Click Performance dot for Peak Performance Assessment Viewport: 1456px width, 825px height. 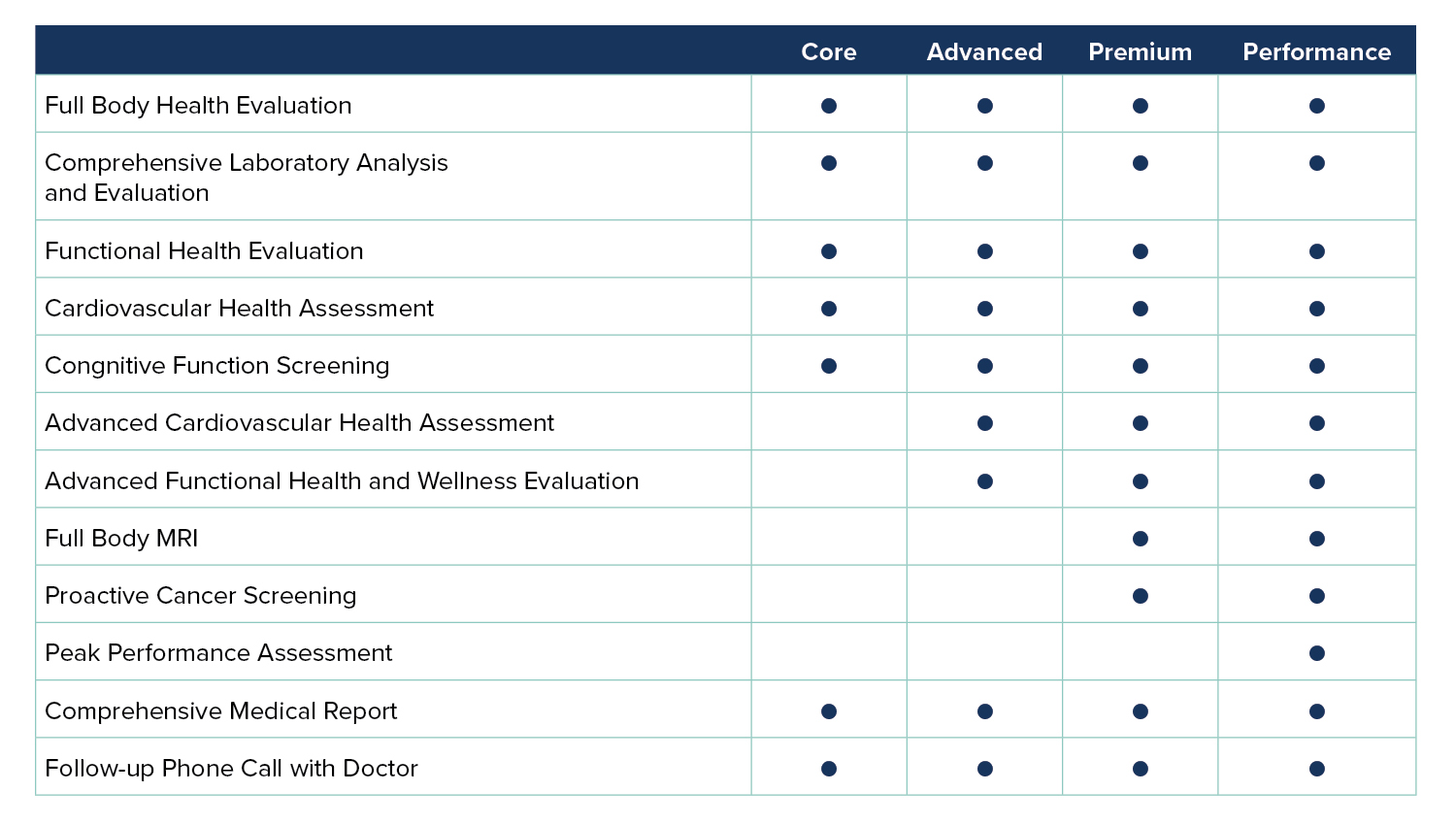(x=1317, y=653)
